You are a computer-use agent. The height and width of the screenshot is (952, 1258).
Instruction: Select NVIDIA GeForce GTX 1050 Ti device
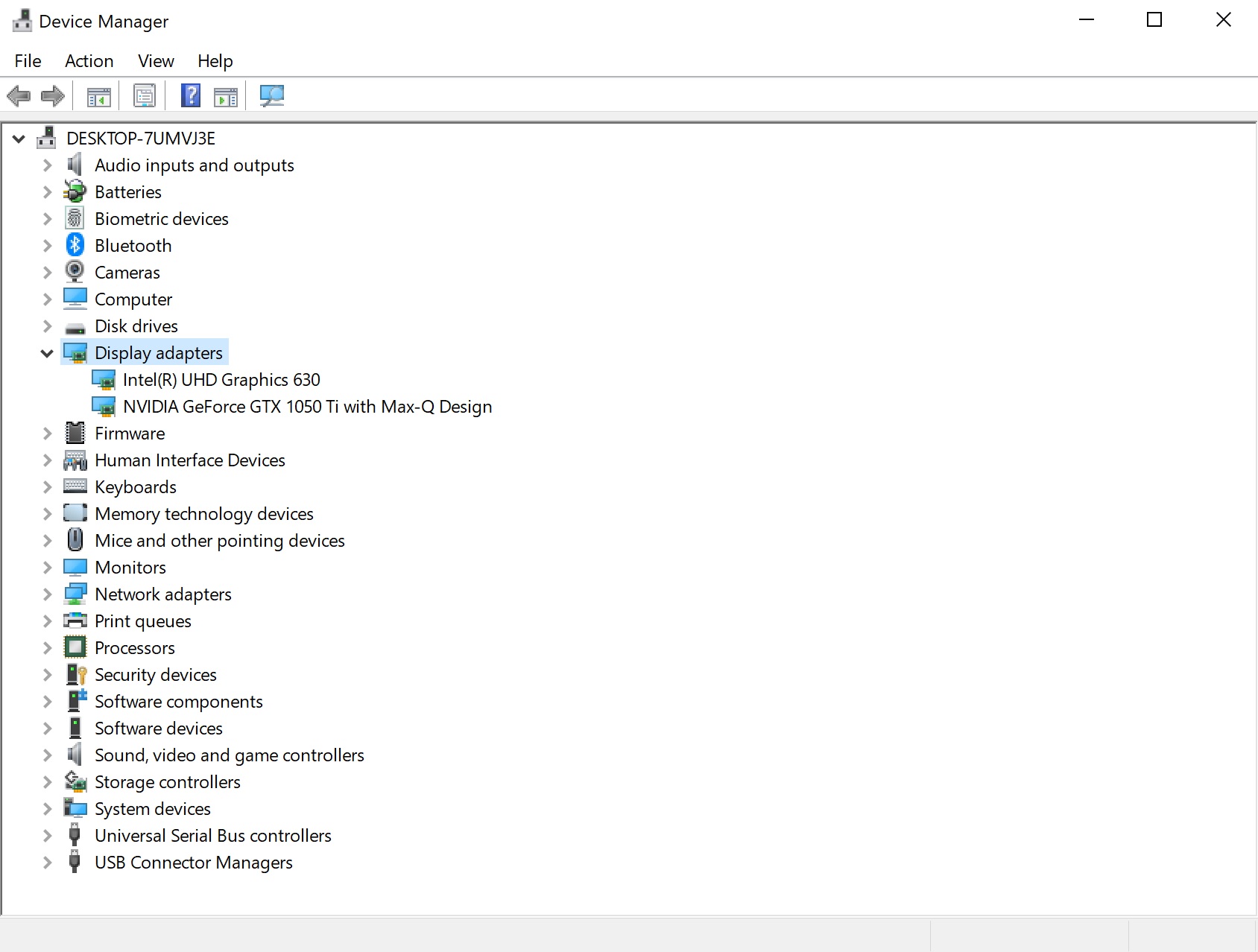pos(307,407)
